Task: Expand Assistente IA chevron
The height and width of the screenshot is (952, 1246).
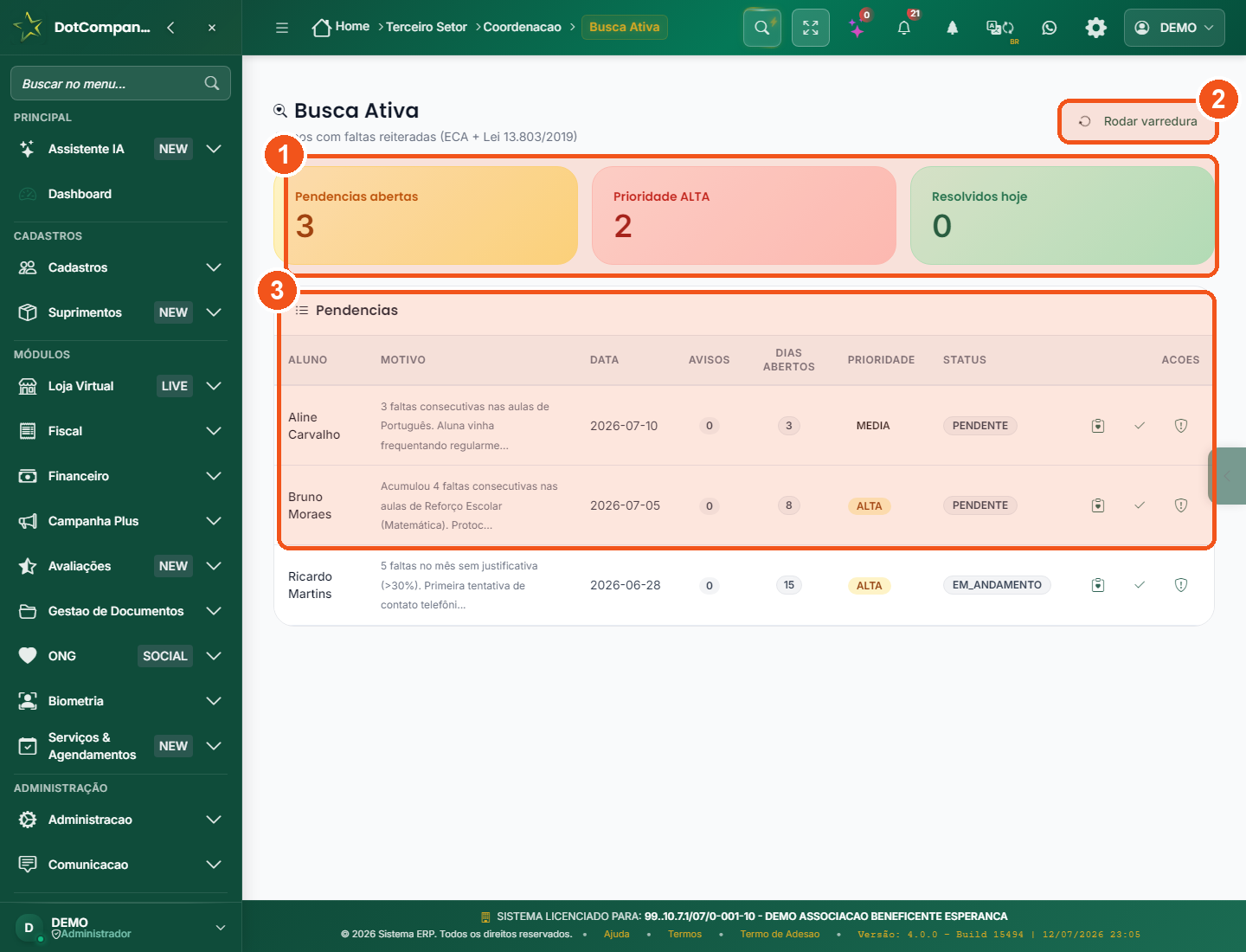Action: tap(214, 149)
